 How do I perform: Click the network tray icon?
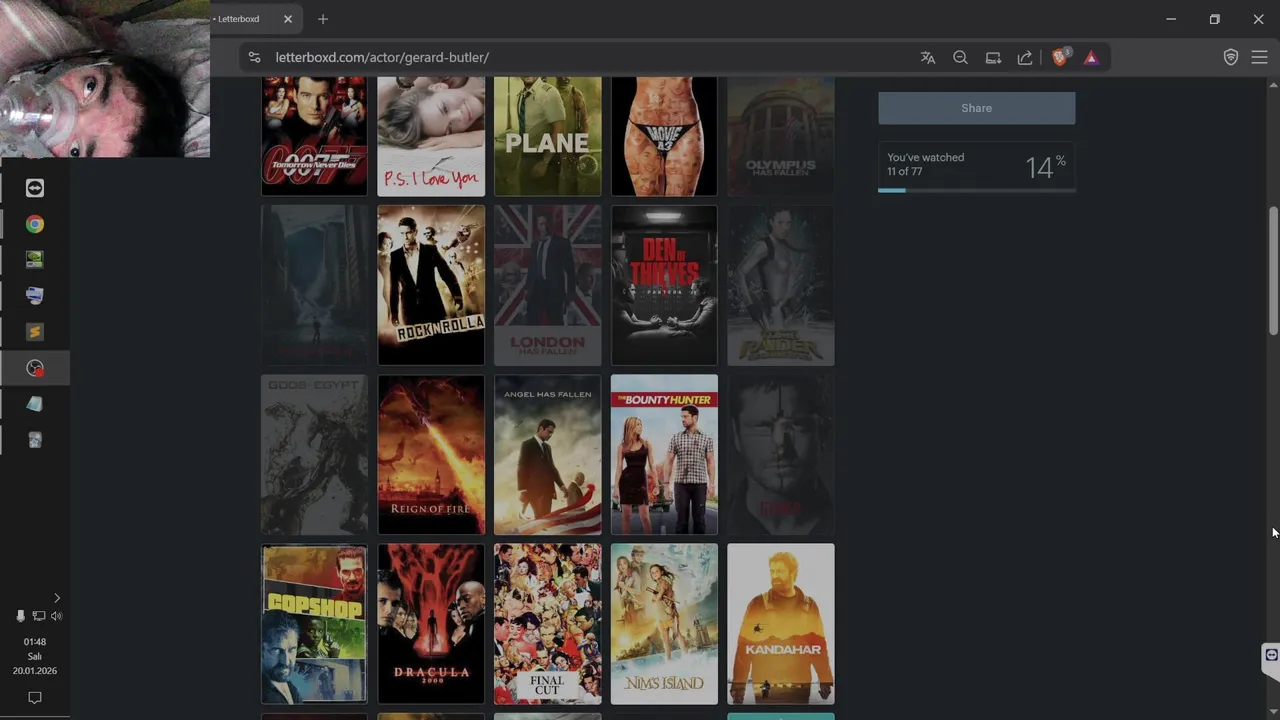pyautogui.click(x=38, y=616)
